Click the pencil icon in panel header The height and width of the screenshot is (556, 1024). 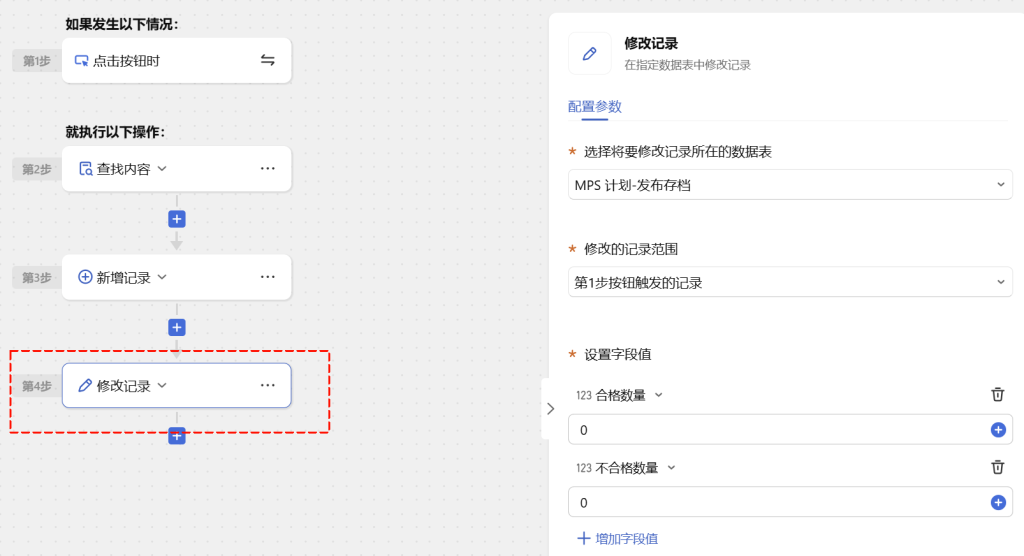click(x=590, y=54)
